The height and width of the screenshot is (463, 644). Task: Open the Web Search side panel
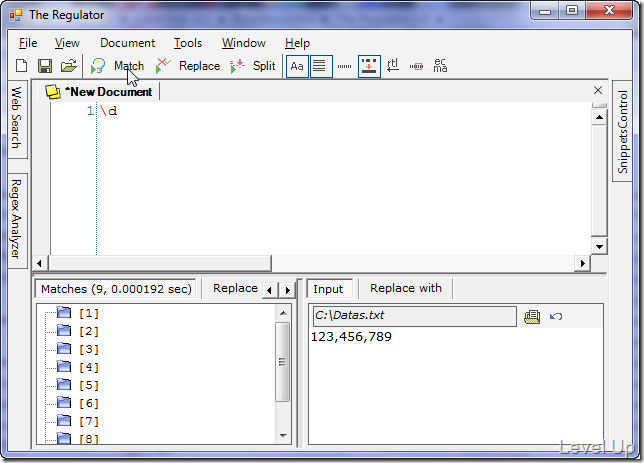click(16, 118)
